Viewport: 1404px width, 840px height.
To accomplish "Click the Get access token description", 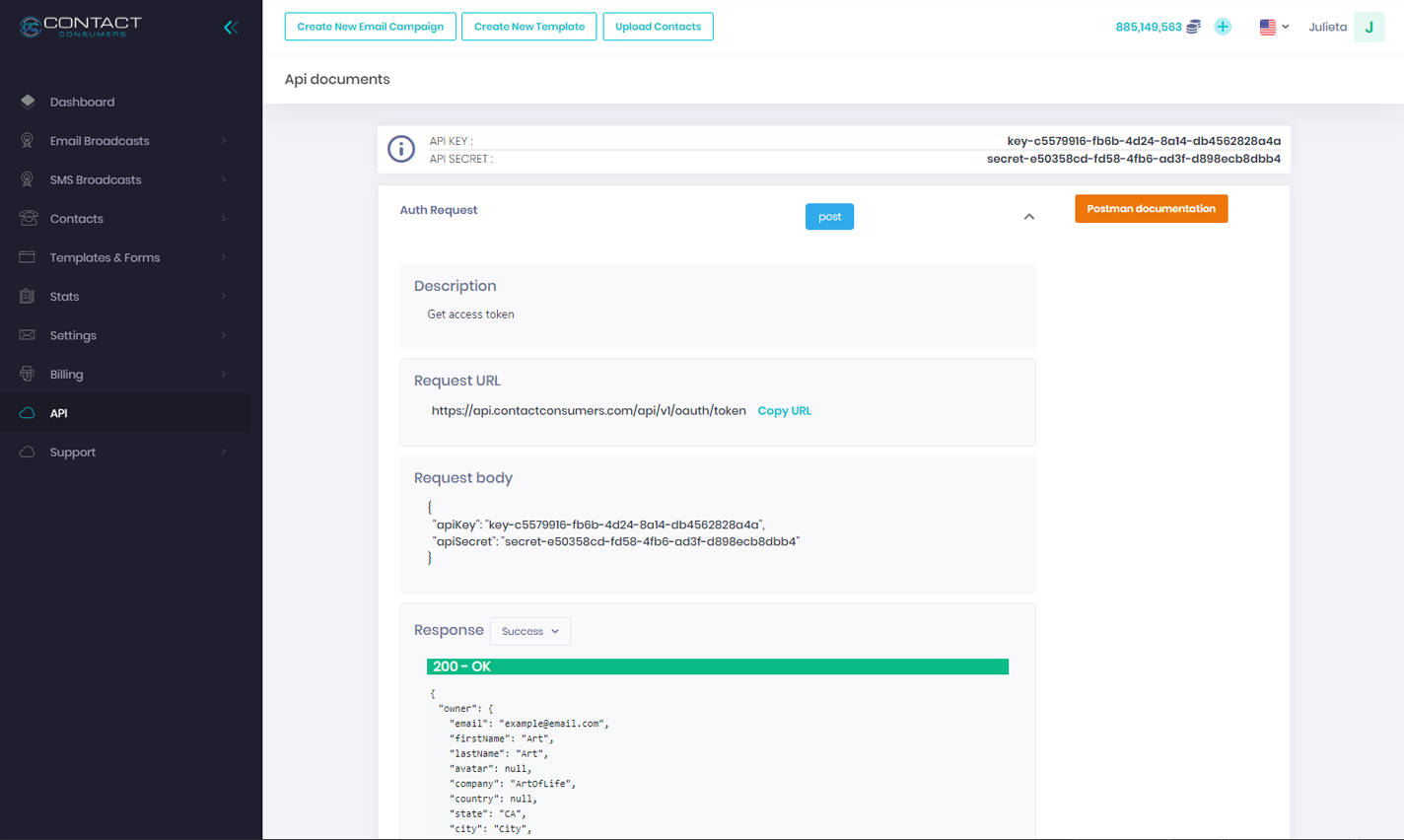I will pos(470,315).
